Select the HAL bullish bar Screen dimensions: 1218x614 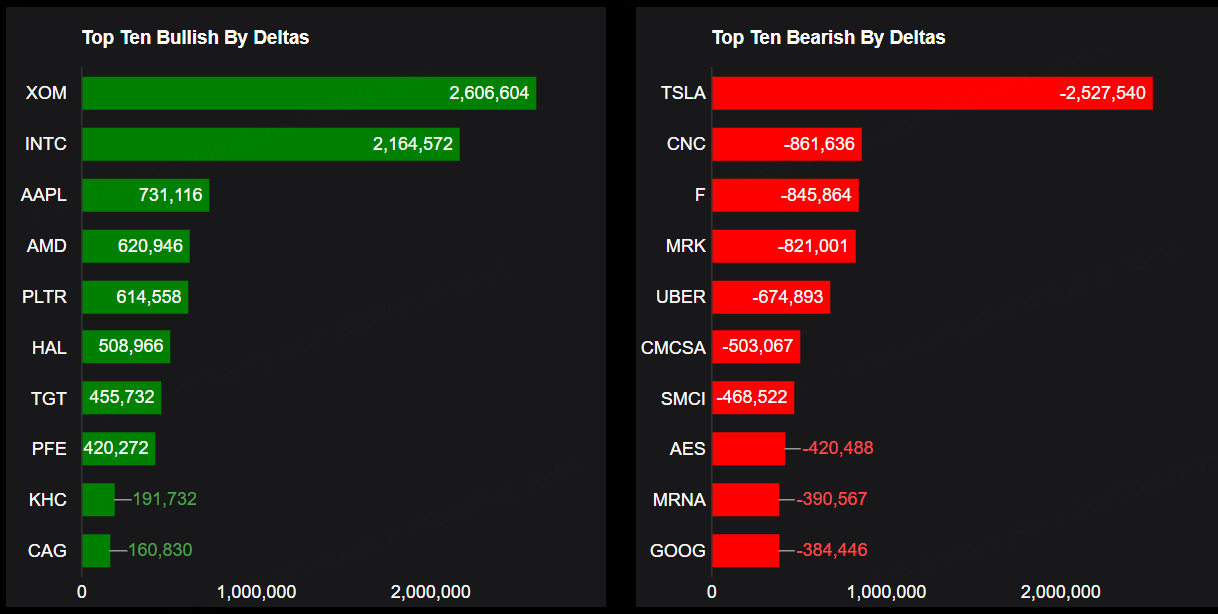[125, 347]
